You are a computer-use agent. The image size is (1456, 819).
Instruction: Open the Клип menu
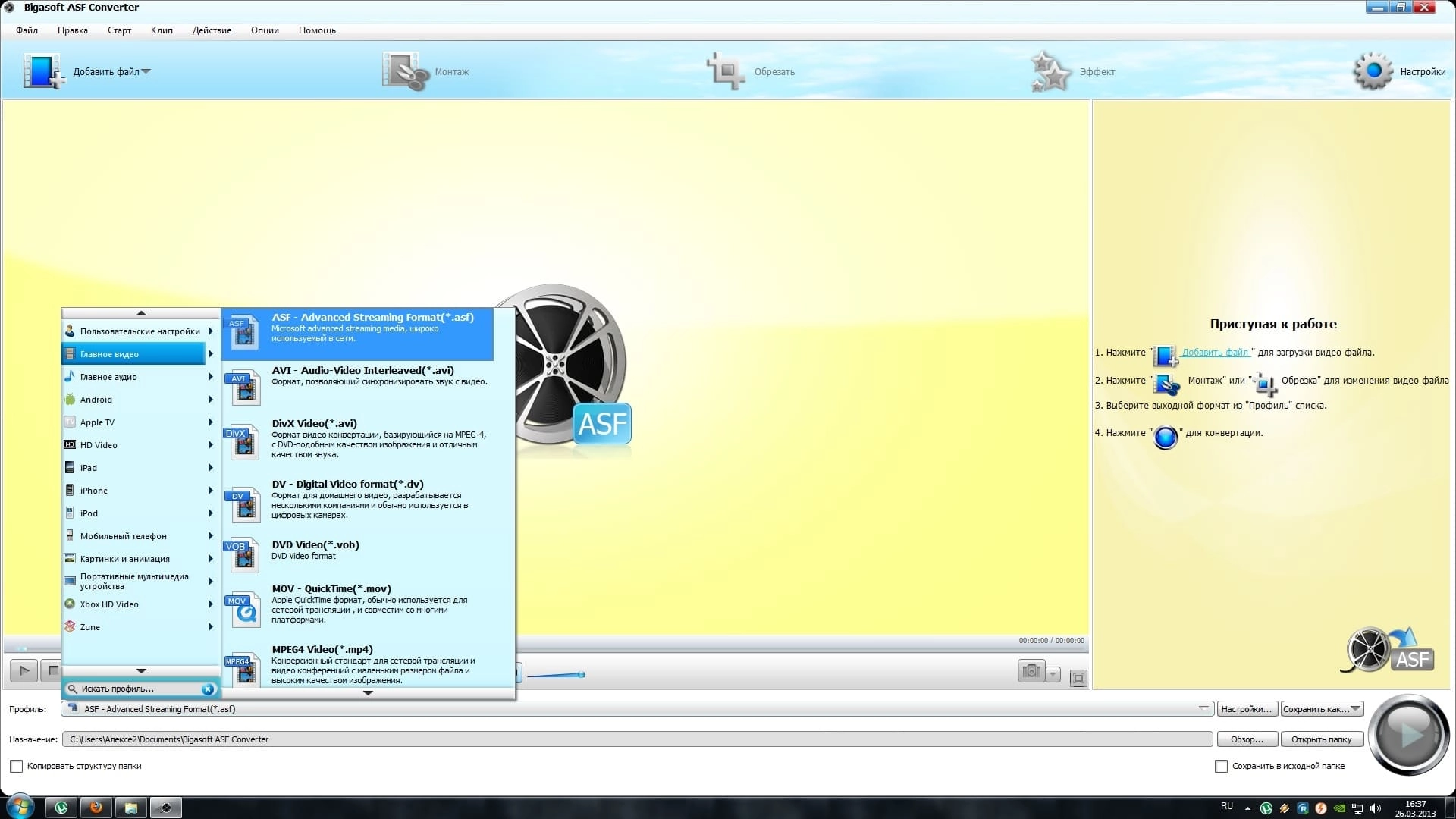pos(162,30)
